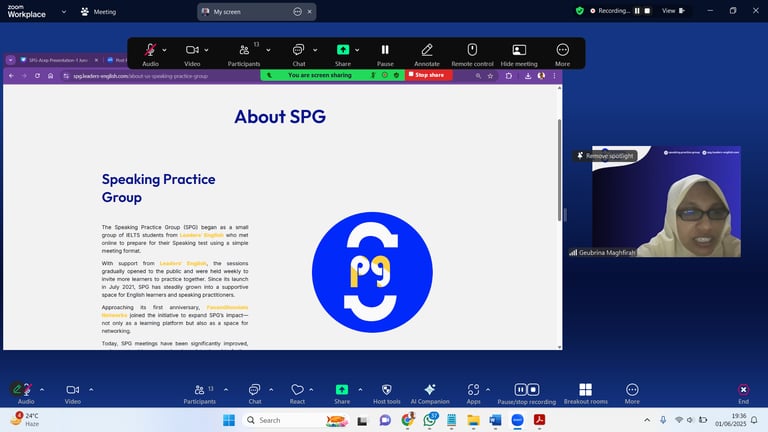
Task: Open AI Companion sparkle icon
Action: (x=430, y=389)
